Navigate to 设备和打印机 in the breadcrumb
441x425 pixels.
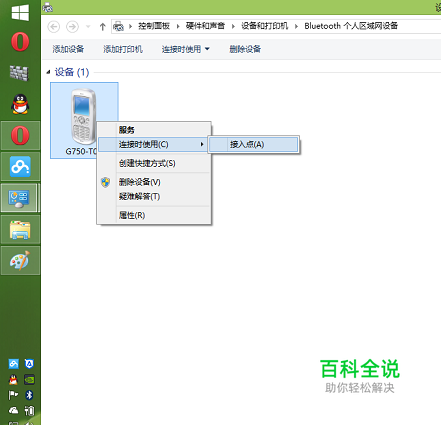tap(265, 26)
